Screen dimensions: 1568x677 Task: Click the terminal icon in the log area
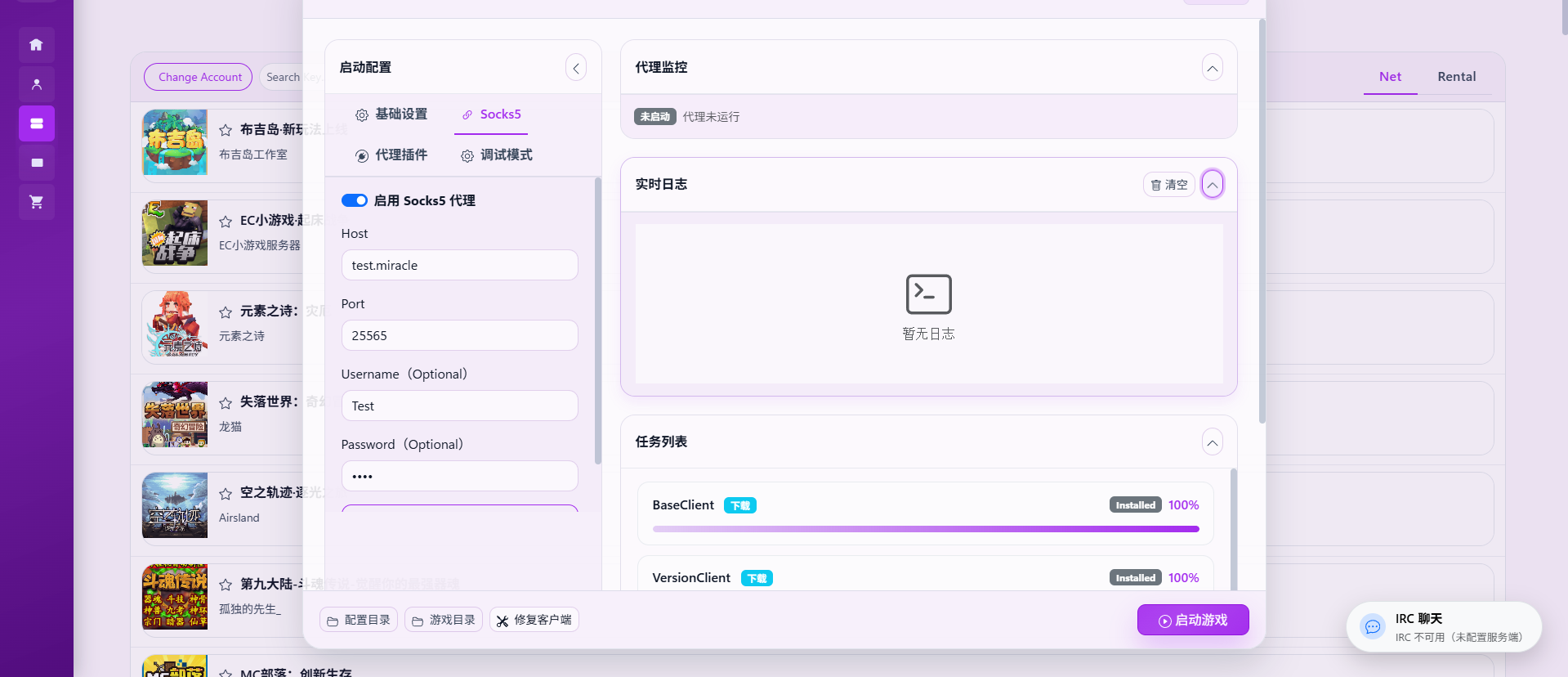tap(928, 294)
